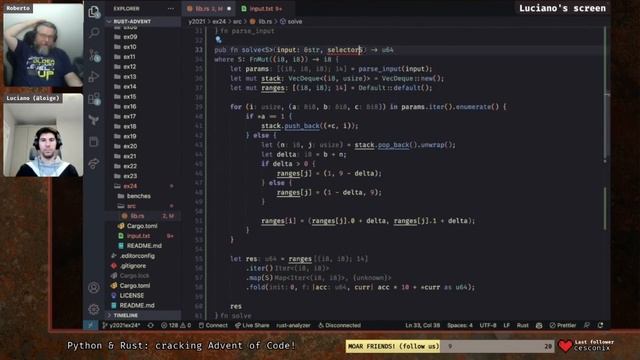This screenshot has height=360, width=640.
Task: Click the unsaved dot on lib.rs tab
Action: click(229, 9)
